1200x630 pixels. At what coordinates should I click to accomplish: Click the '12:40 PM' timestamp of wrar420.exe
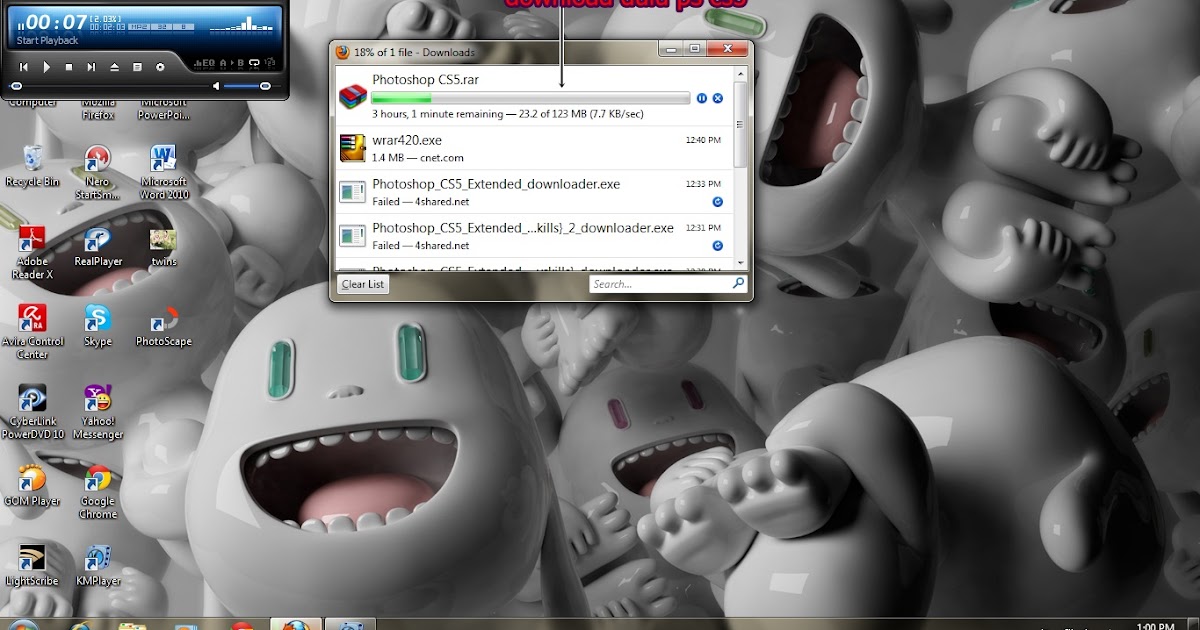point(703,140)
